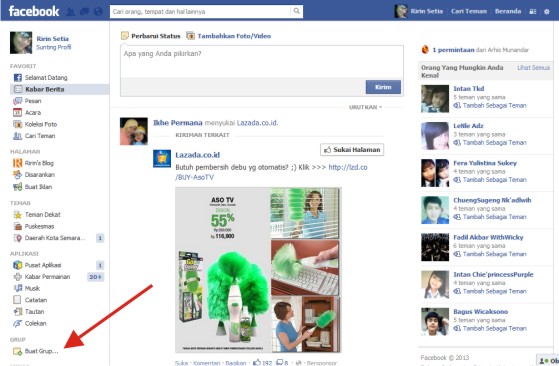Click the Lazada.co.id page logo icon
This screenshot has height=366, width=559.
[x=162, y=158]
